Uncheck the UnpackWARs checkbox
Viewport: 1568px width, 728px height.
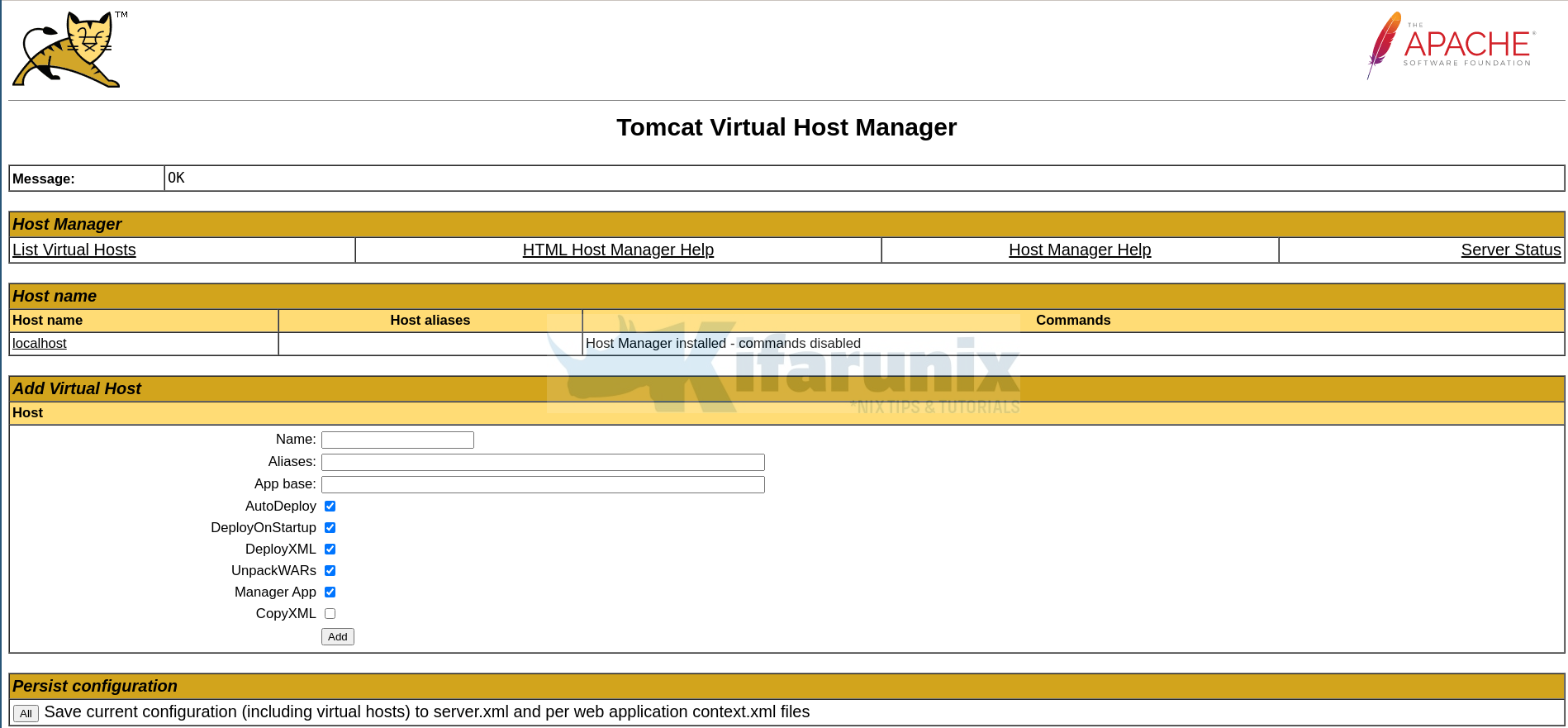(x=330, y=570)
